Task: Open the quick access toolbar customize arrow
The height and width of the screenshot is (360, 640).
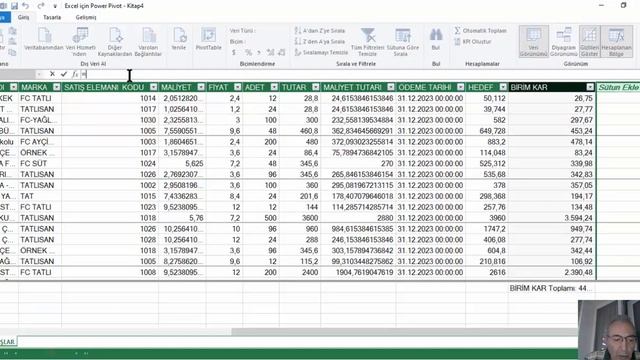Action: [x=55, y=6]
